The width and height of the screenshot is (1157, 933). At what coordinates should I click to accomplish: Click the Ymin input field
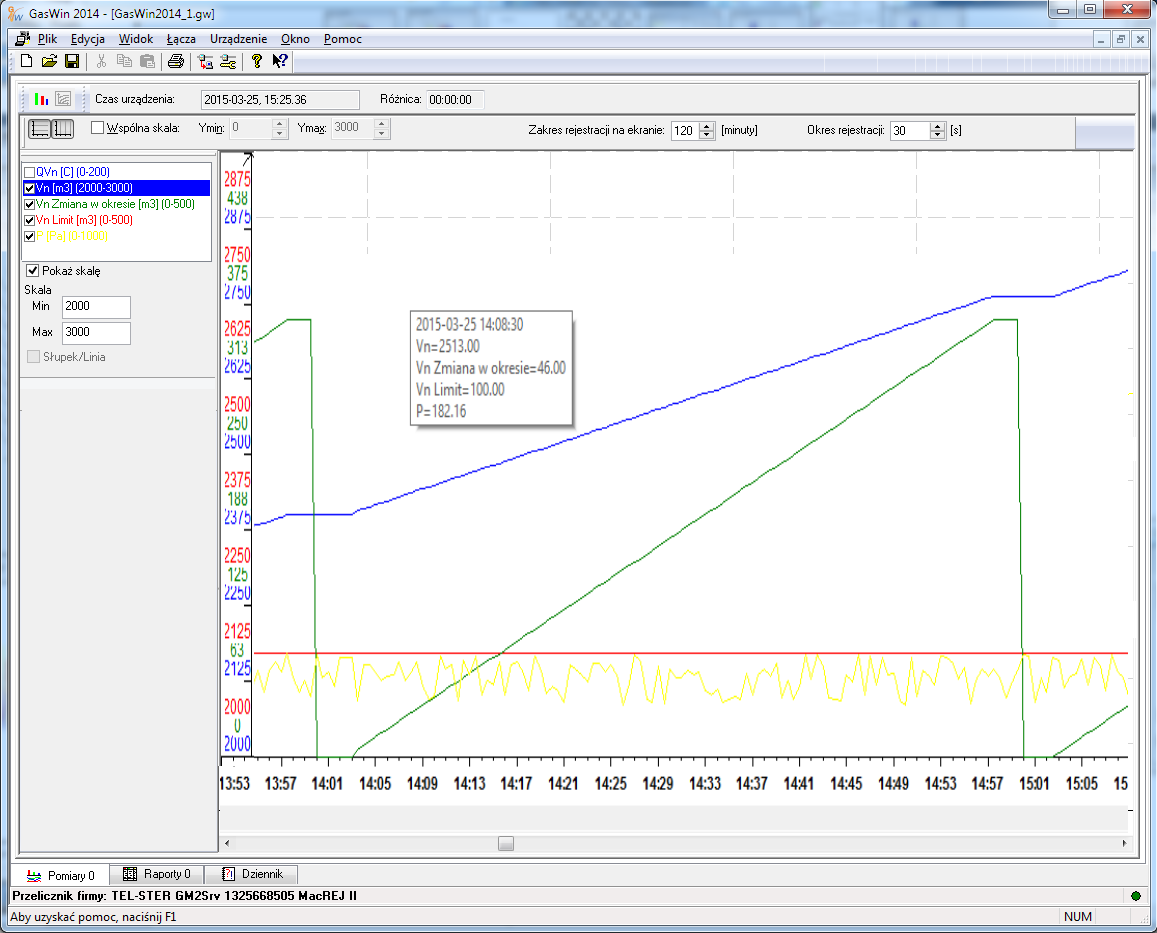[x=251, y=128]
